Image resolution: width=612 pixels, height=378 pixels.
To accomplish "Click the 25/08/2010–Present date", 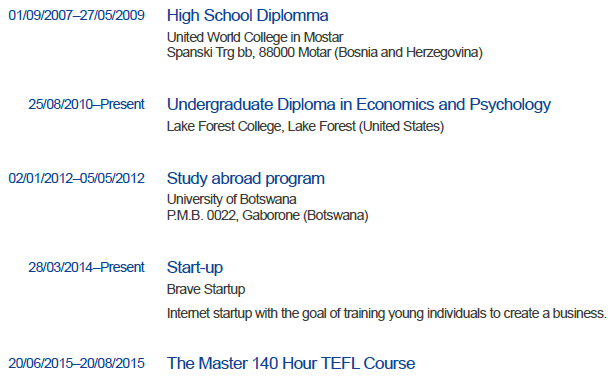I will [86, 104].
